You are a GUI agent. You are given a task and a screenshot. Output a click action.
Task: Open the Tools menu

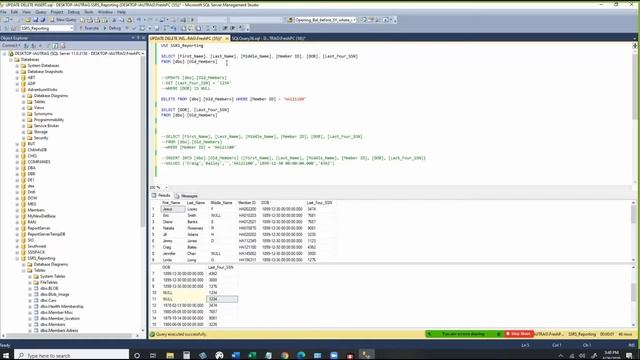coord(89,12)
